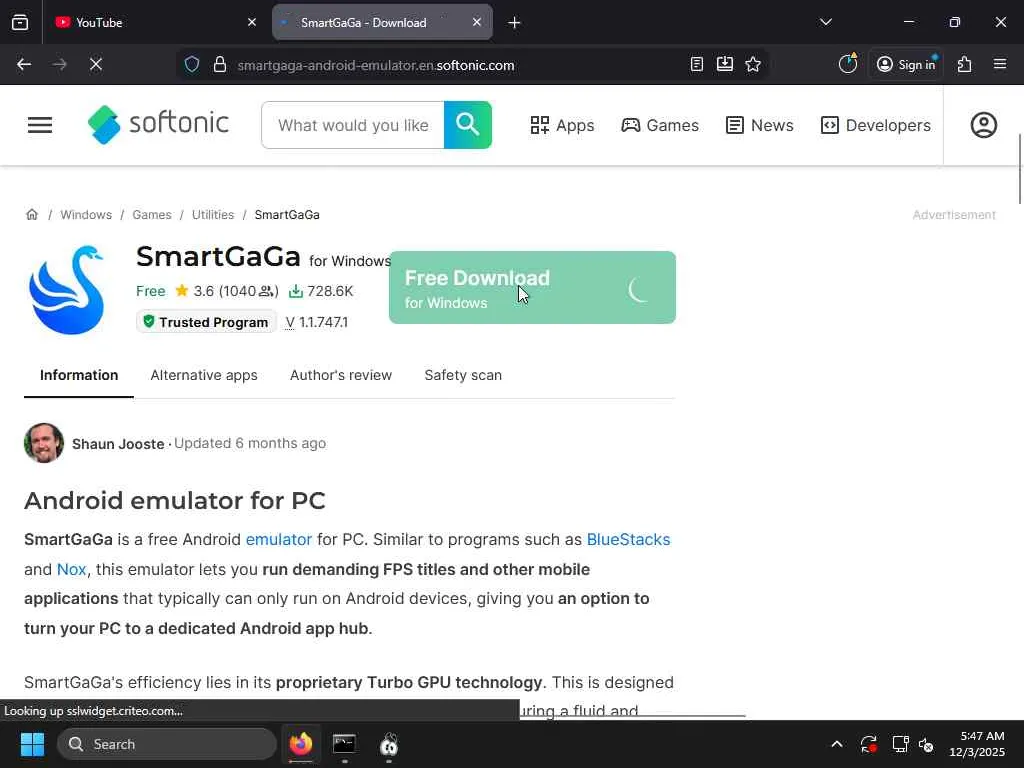Viewport: 1024px width, 768px height.
Task: Open Softonic user profile icon
Action: [984, 125]
